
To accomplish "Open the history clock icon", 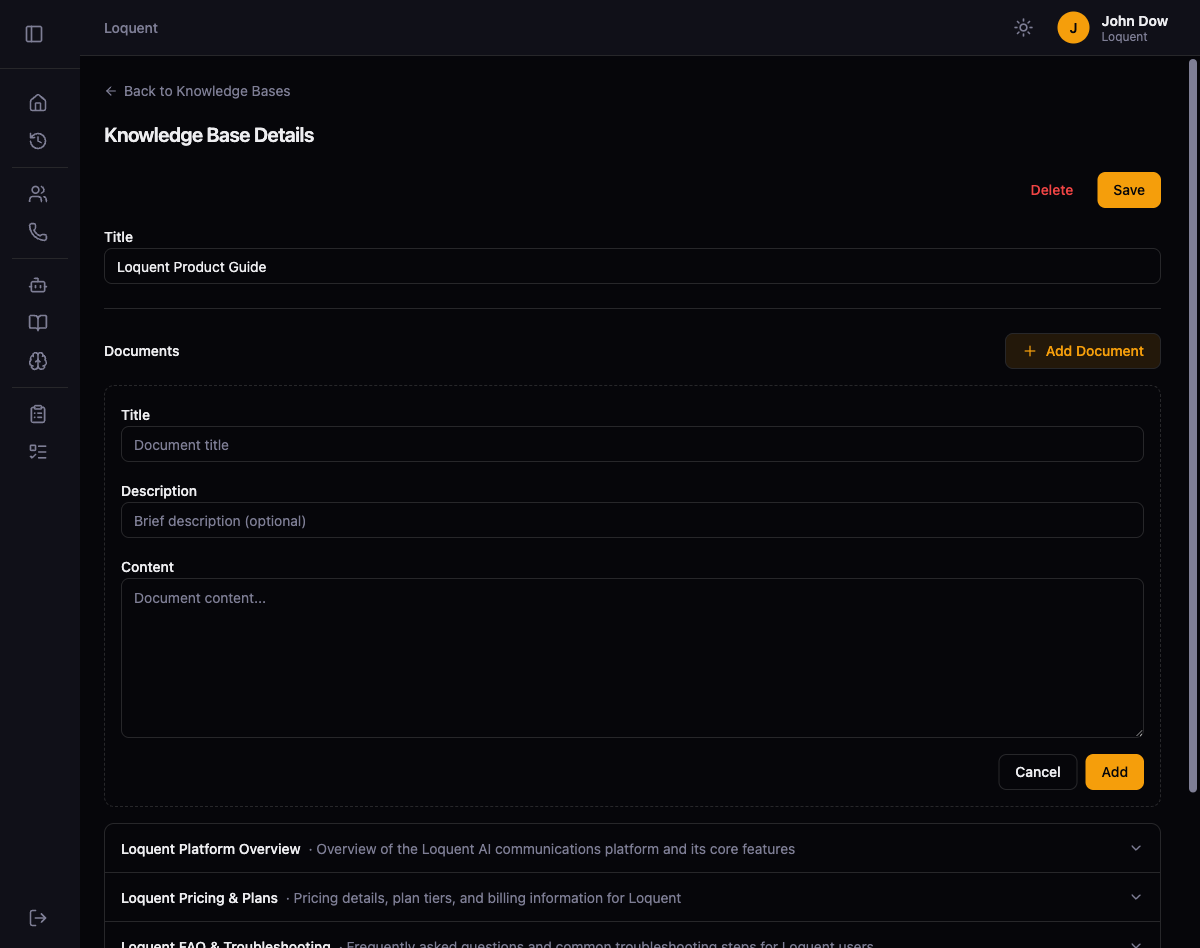I will click(x=38, y=141).
